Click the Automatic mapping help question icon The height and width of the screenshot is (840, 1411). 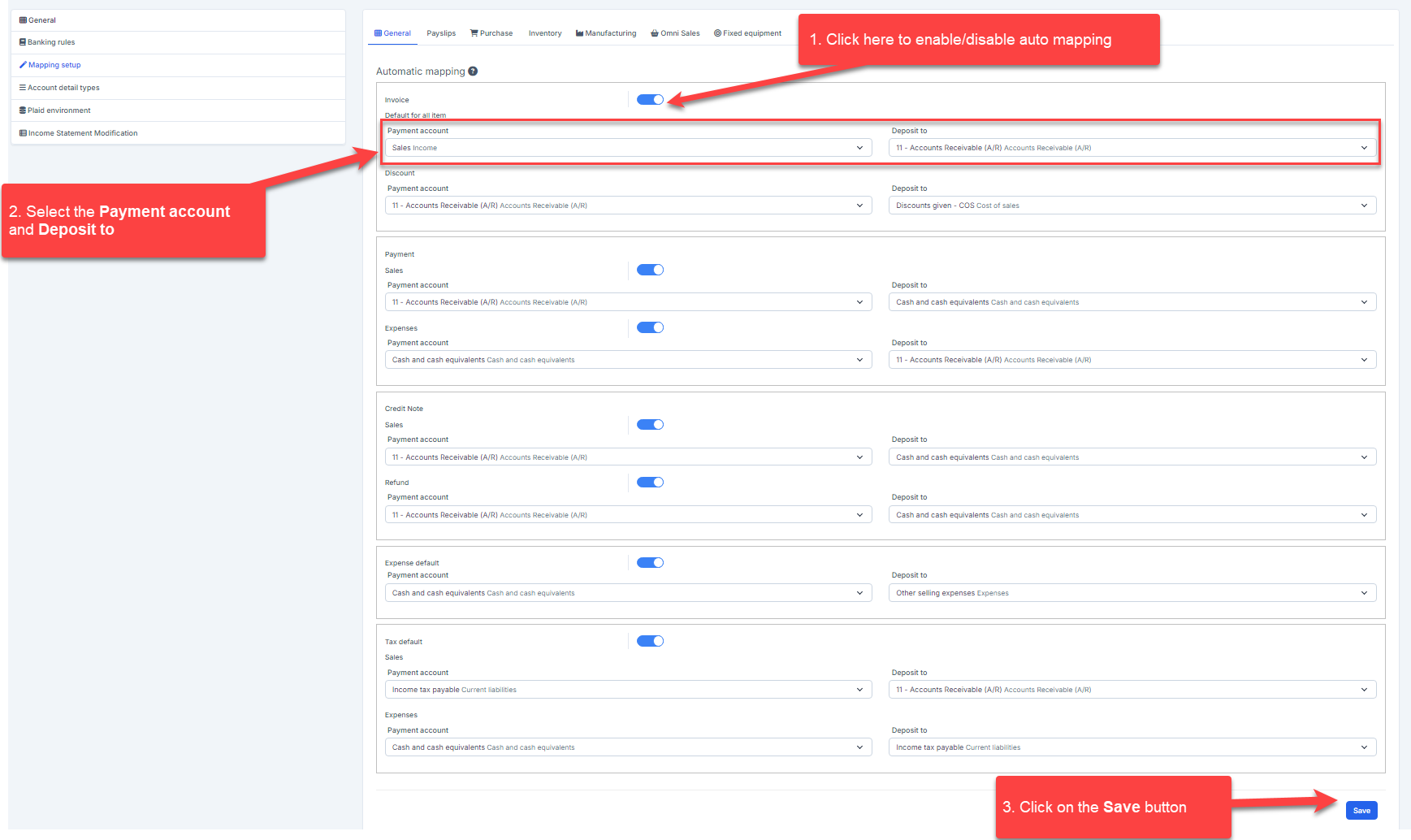(x=473, y=71)
